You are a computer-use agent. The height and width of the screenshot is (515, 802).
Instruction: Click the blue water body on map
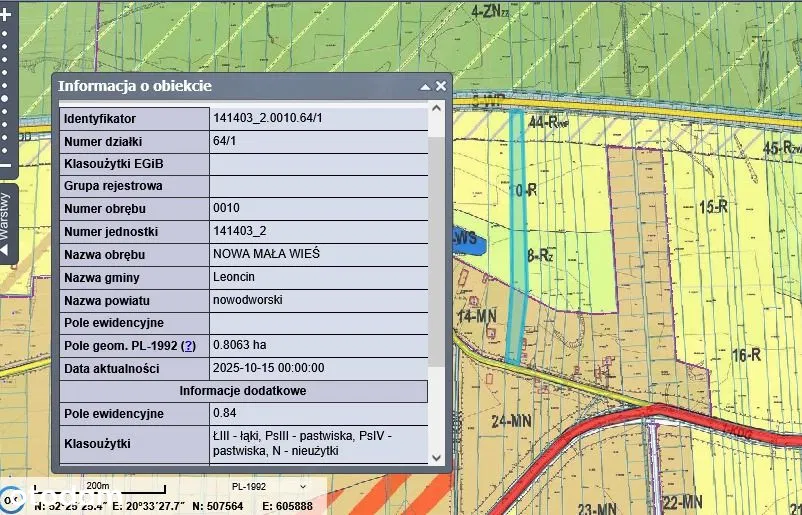[x=468, y=241]
